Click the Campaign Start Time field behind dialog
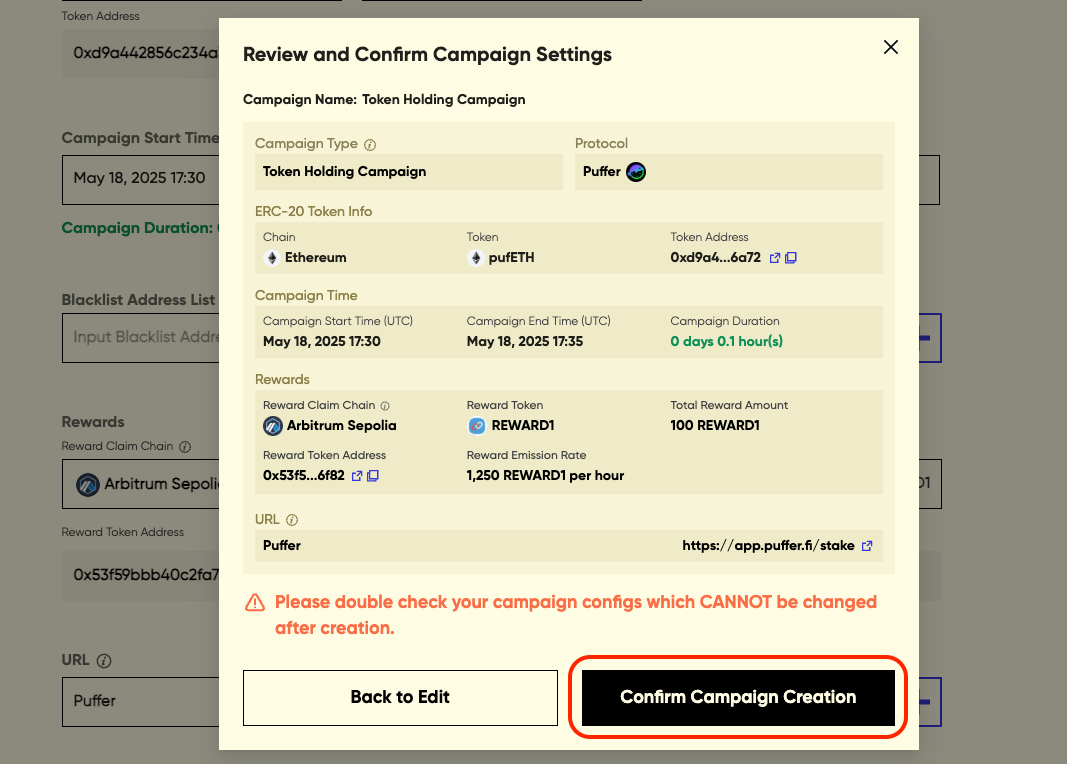The image size is (1067, 764). [x=140, y=178]
